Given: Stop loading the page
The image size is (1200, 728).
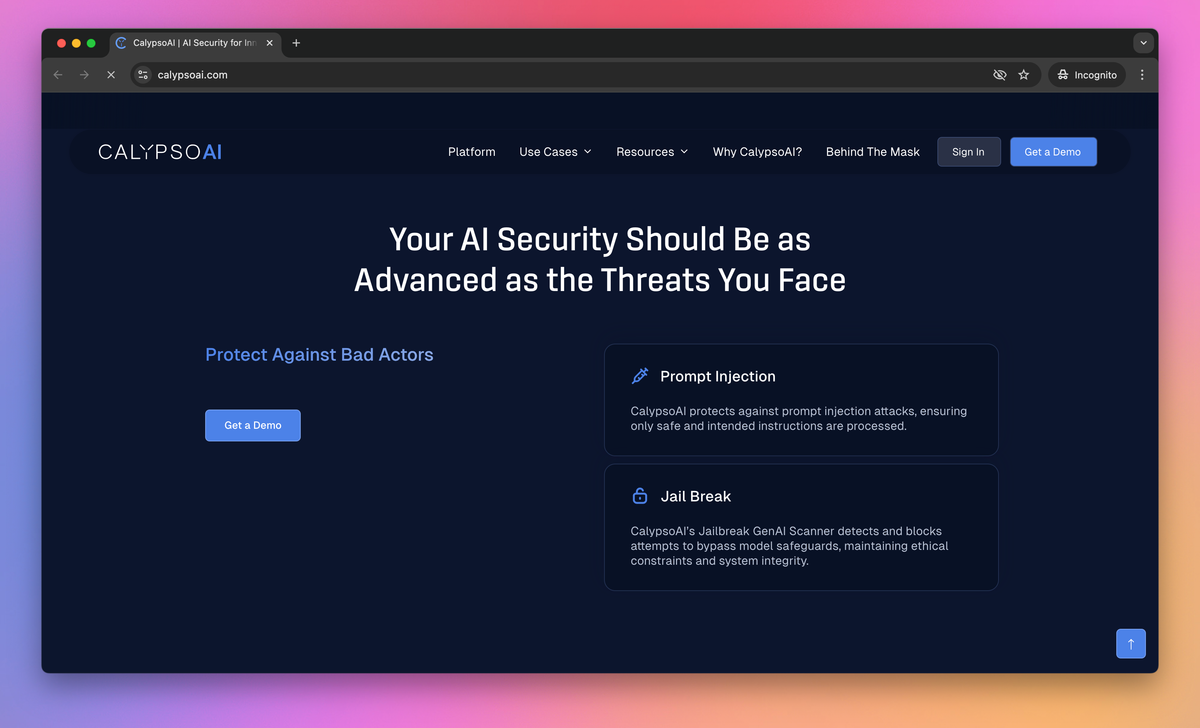Looking at the screenshot, I should [x=111, y=75].
